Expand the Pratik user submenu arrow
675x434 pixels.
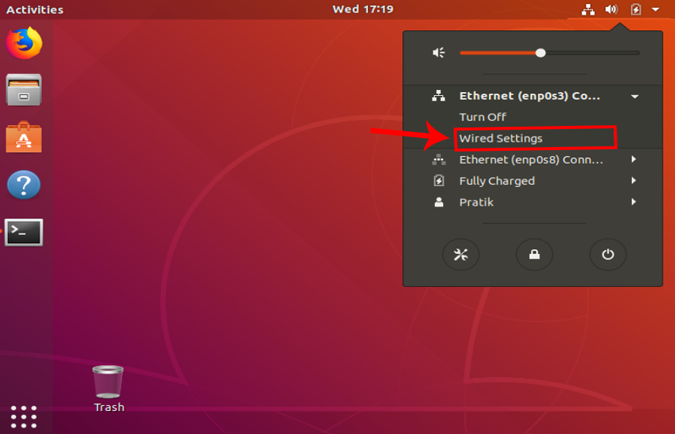tap(634, 202)
